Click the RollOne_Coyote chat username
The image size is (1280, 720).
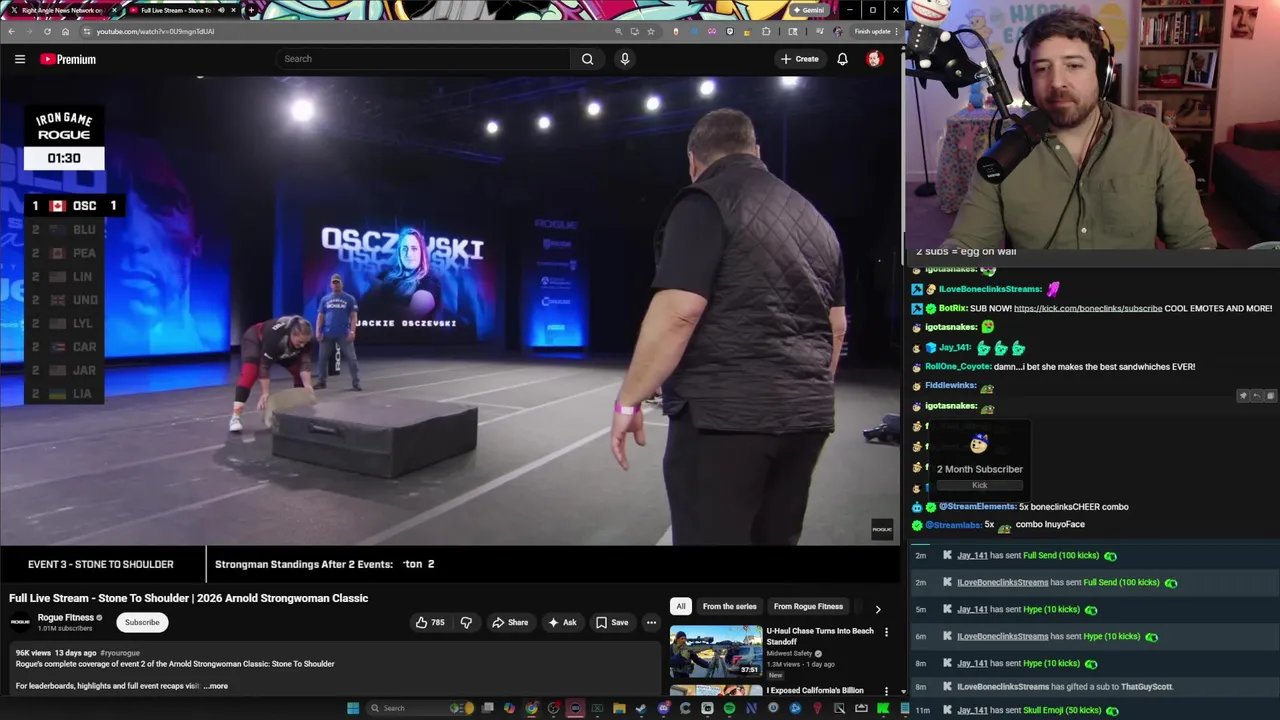(x=957, y=367)
